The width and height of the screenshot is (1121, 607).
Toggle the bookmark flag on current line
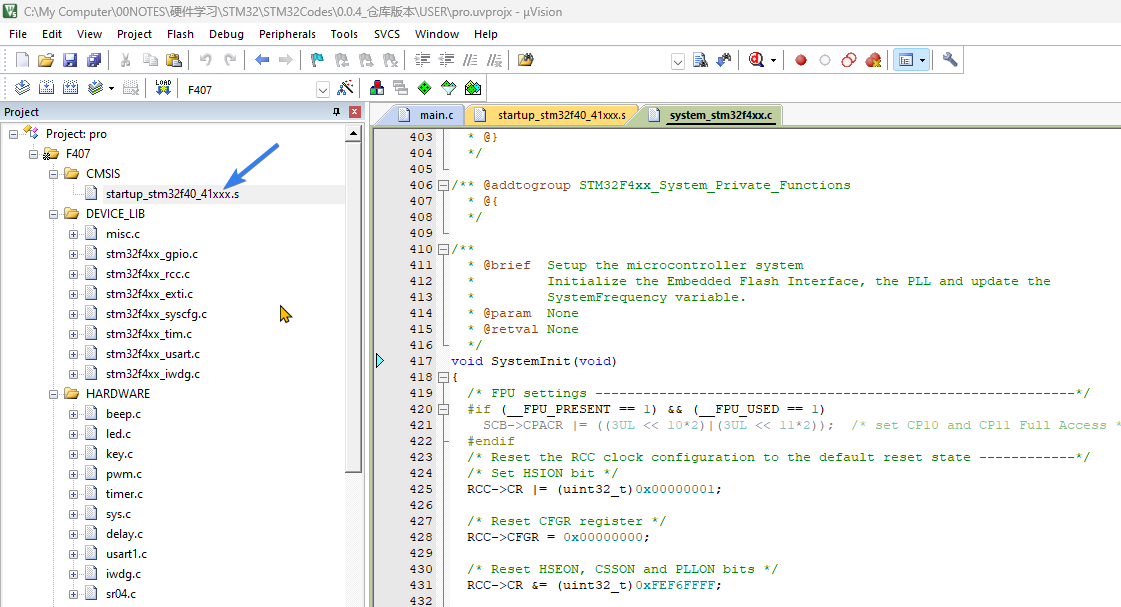pyautogui.click(x=317, y=60)
